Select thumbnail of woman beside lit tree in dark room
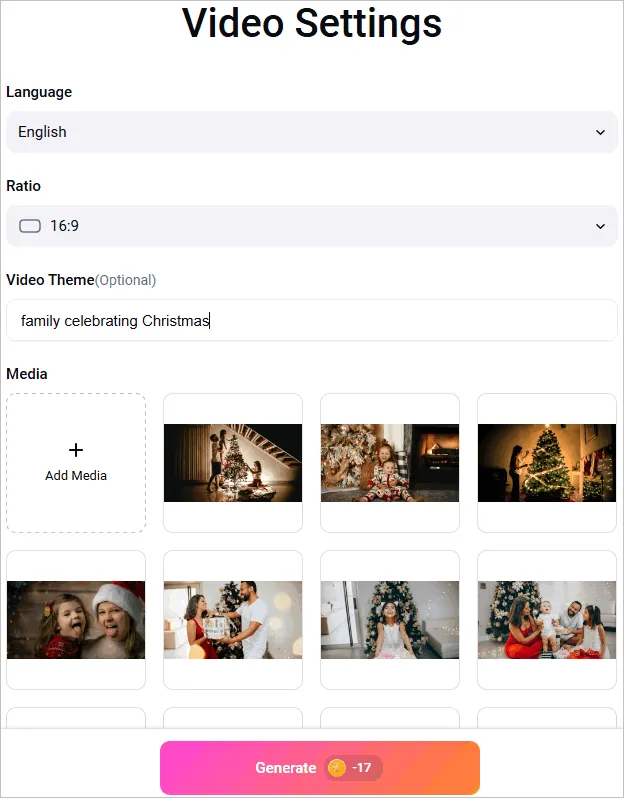The width and height of the screenshot is (624, 798). 547,463
